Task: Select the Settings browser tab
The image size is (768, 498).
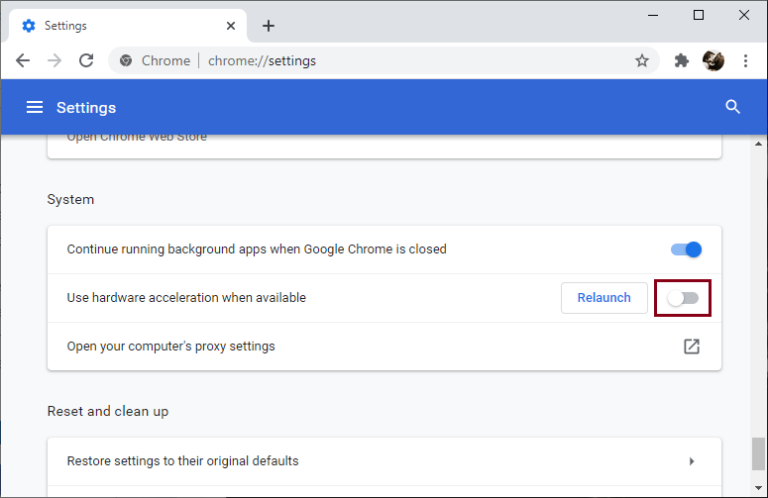Action: [x=110, y=26]
